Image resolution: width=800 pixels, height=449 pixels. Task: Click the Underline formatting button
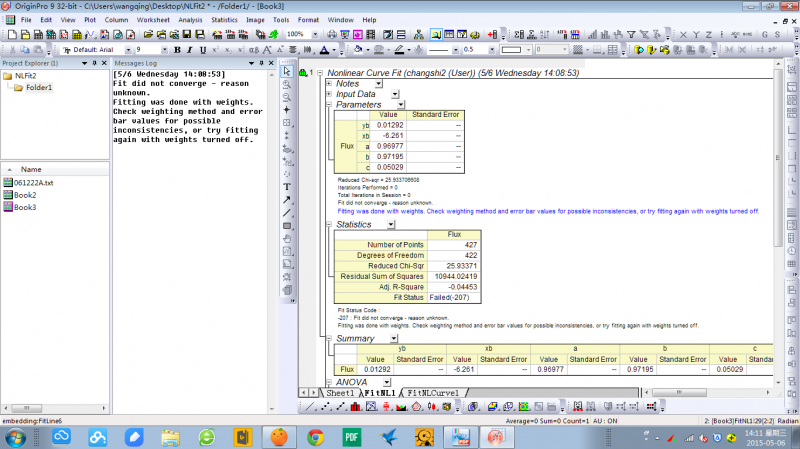coord(203,49)
